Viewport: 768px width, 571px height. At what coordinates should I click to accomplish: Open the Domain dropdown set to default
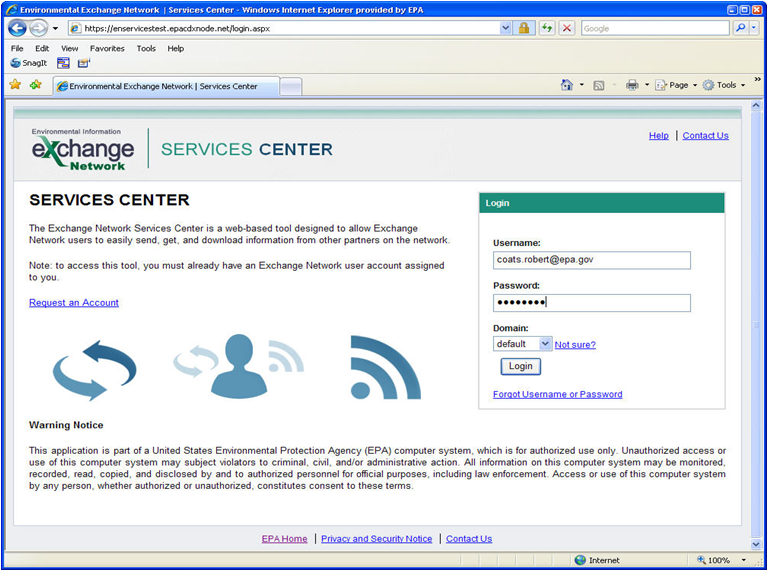point(522,344)
